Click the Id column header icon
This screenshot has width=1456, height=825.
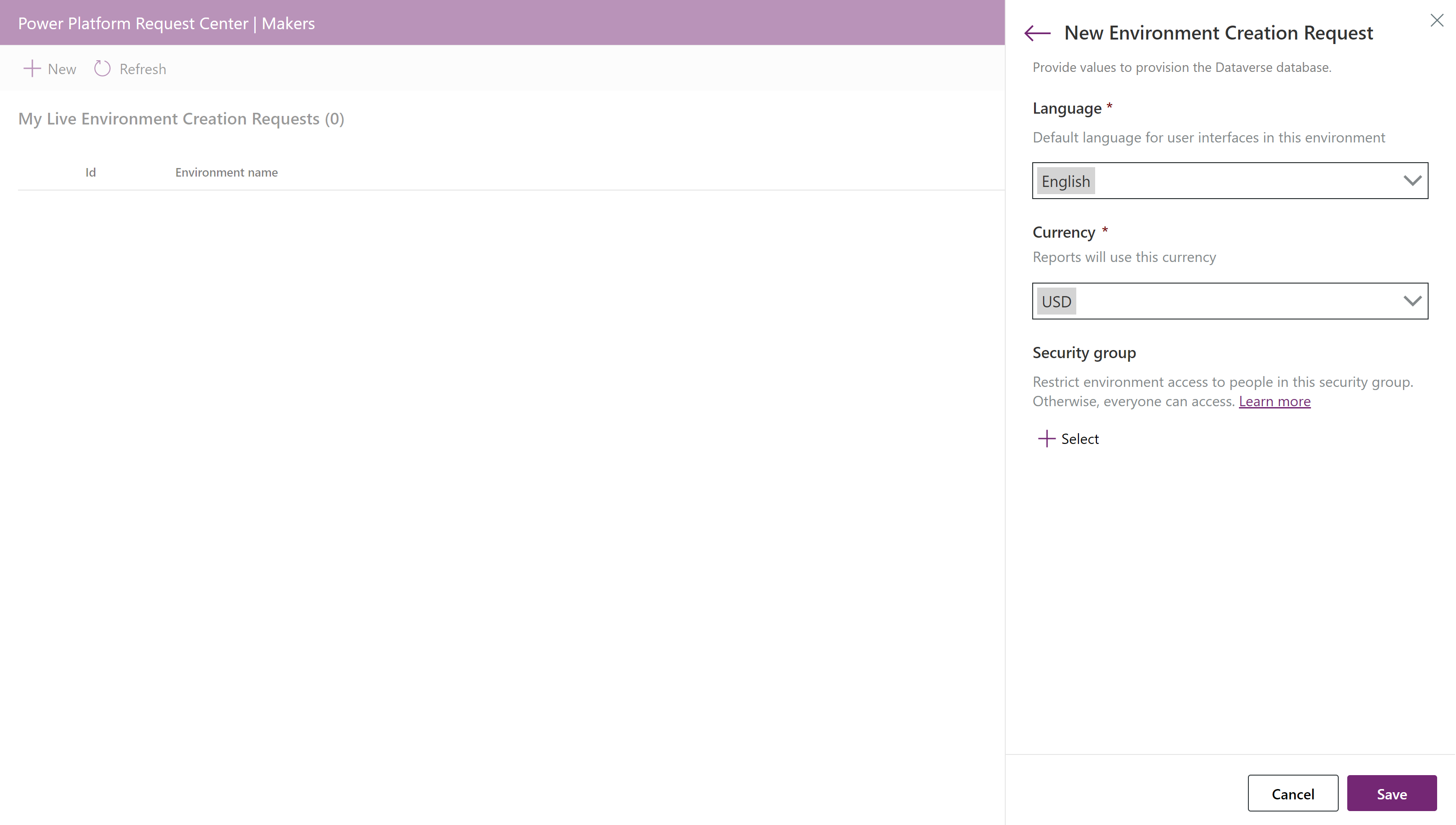(90, 172)
